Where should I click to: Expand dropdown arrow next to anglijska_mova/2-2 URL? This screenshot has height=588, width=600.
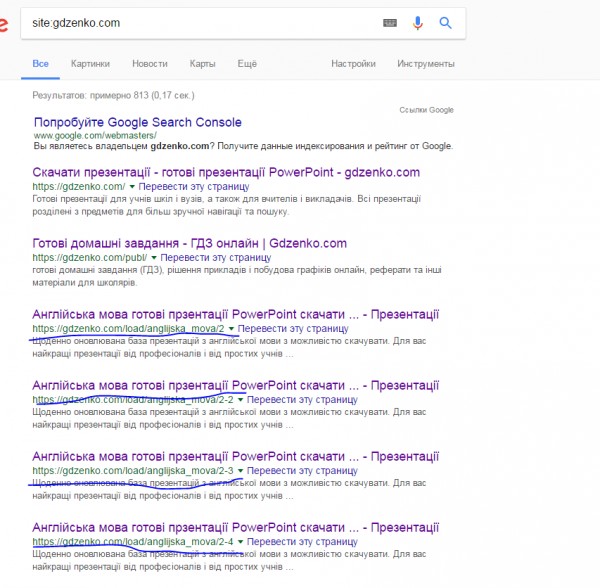coord(240,400)
